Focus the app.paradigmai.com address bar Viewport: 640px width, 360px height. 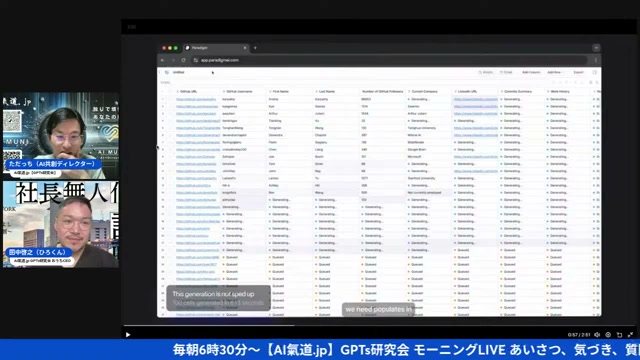pyautogui.click(x=390, y=60)
